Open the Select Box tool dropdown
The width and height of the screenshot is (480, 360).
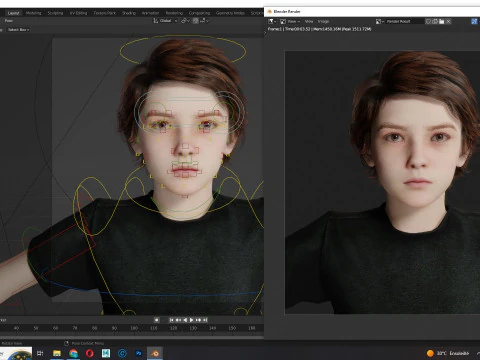click(18, 30)
